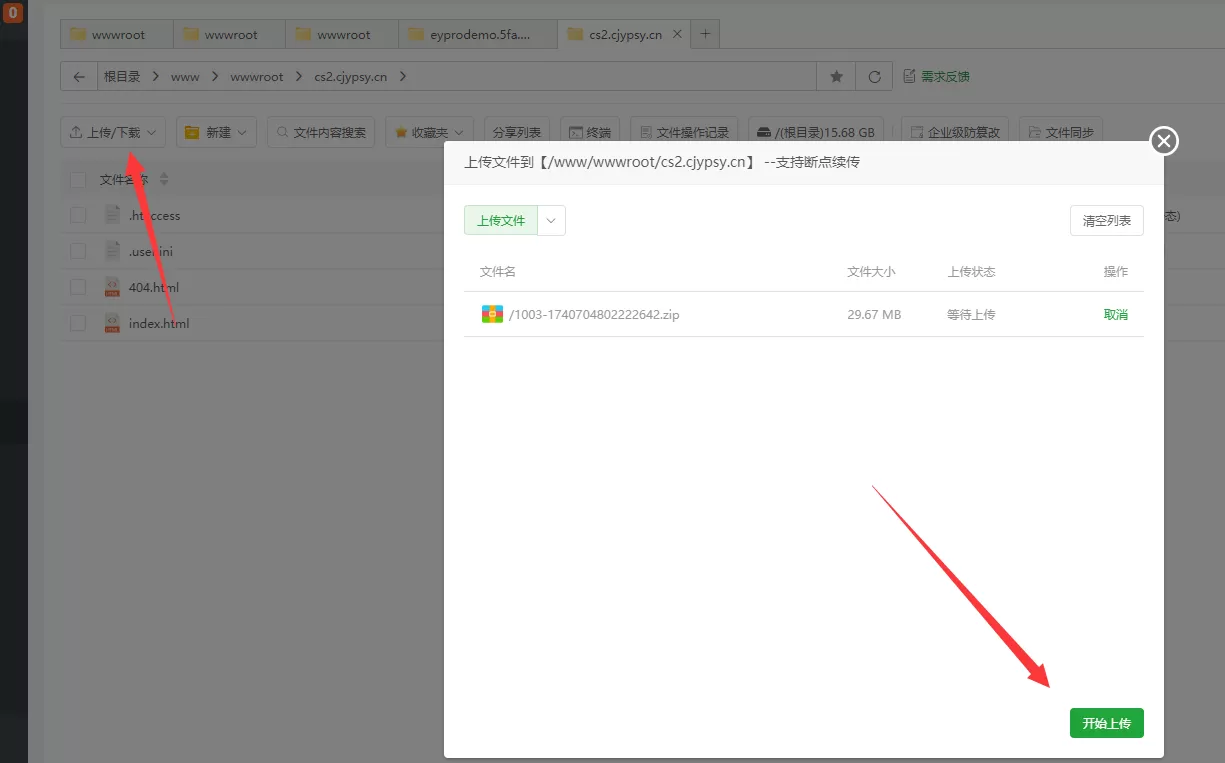Sort files by name using sort arrows

pyautogui.click(x=164, y=180)
